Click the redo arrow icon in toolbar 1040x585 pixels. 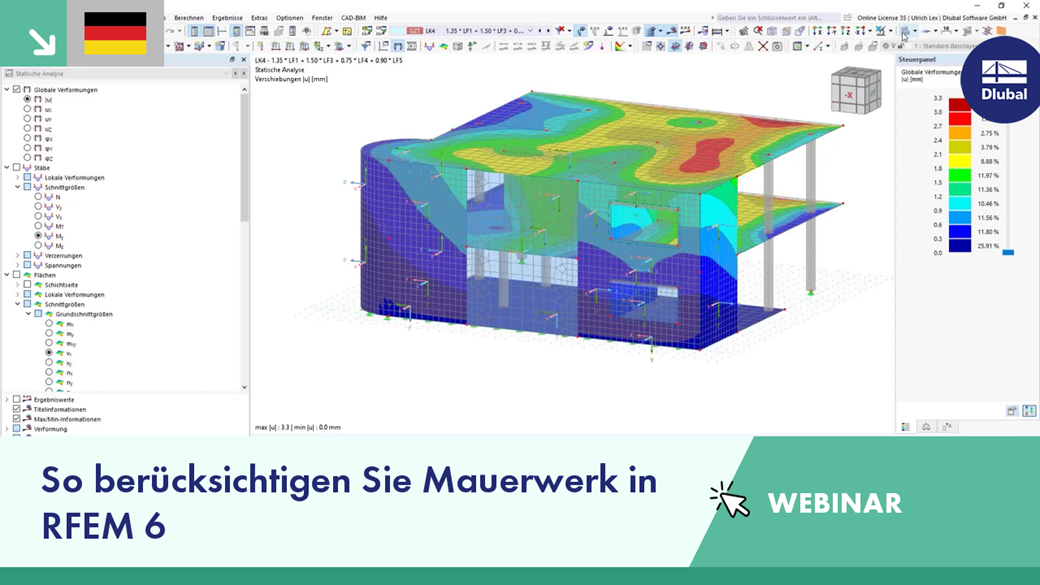(x=170, y=31)
